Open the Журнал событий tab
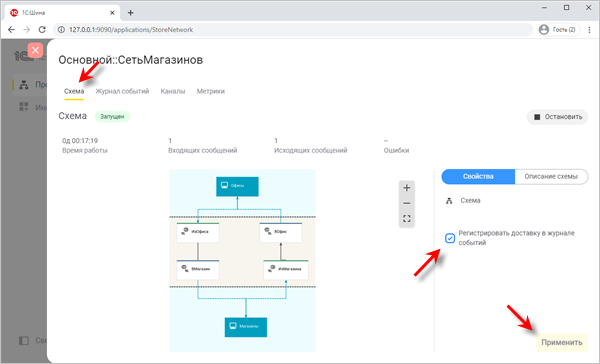This screenshot has height=364, width=600. pyautogui.click(x=122, y=91)
